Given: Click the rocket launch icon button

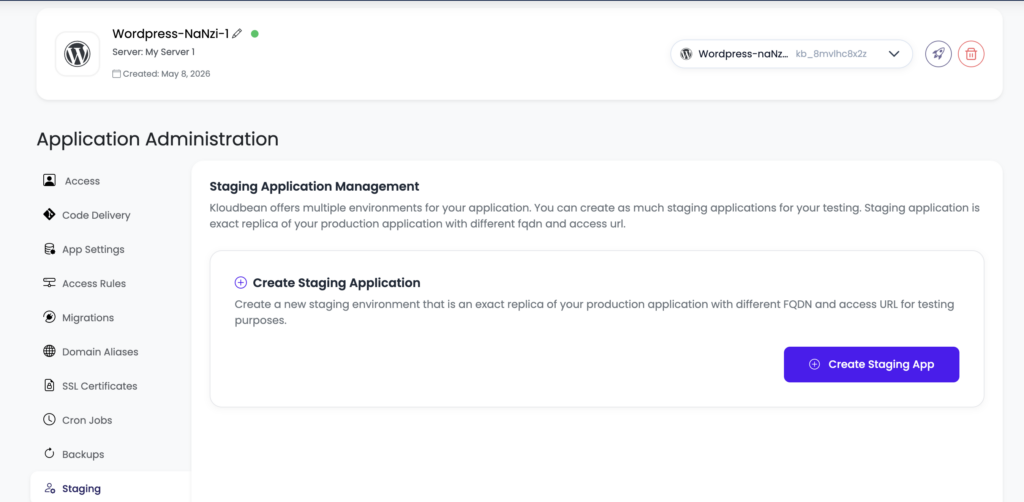Looking at the screenshot, I should coord(938,54).
